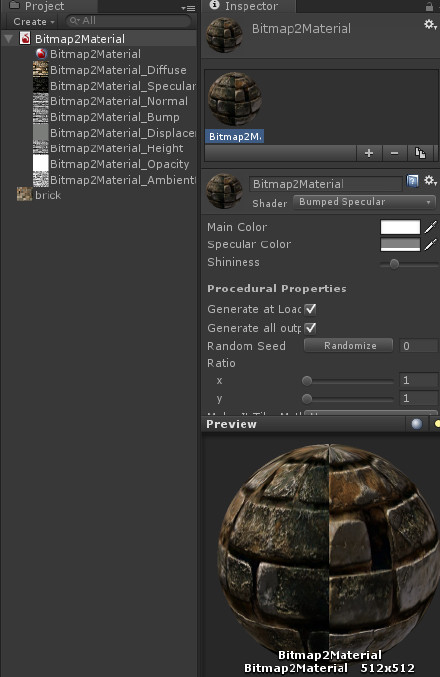The image size is (440, 677).
Task: Open the Bumped Specular shader dropdown
Action: [x=364, y=202]
